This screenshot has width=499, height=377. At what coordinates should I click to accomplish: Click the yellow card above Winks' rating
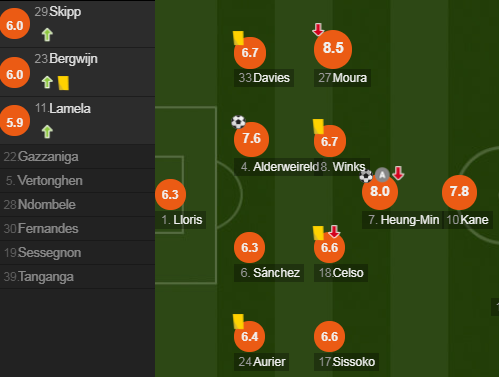pyautogui.click(x=319, y=127)
